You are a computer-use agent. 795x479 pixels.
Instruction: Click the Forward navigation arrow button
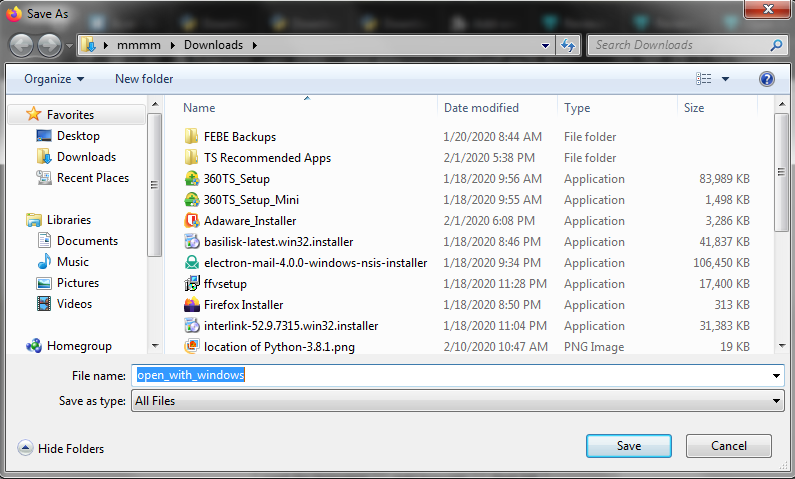pyautogui.click(x=49, y=46)
